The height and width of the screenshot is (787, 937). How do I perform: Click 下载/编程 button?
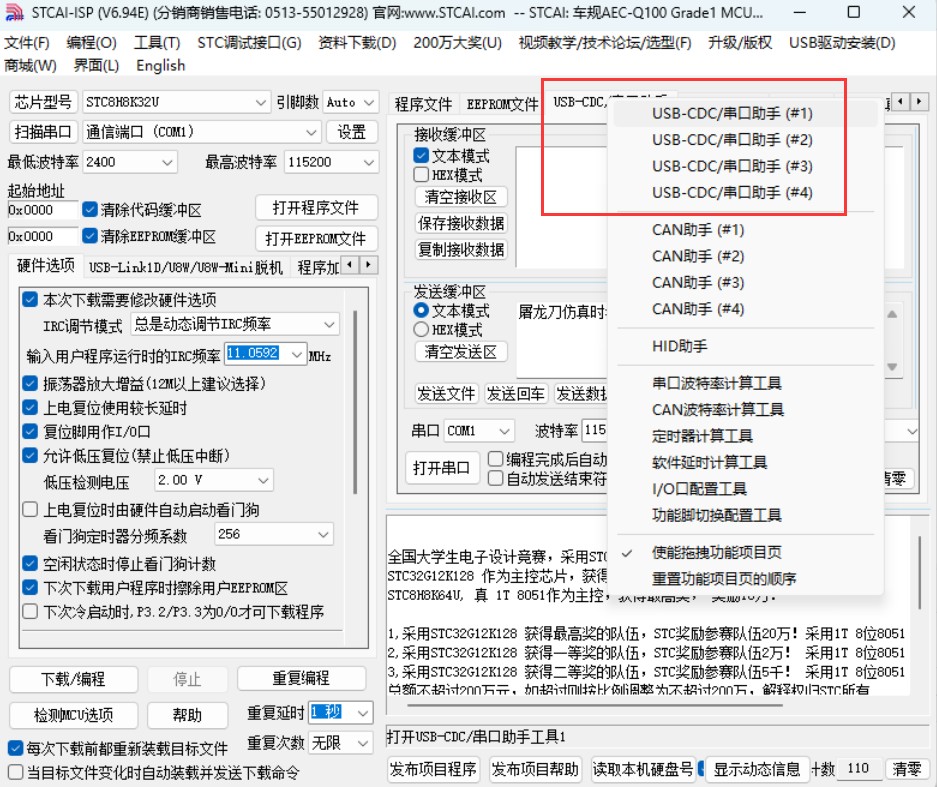tap(73, 679)
